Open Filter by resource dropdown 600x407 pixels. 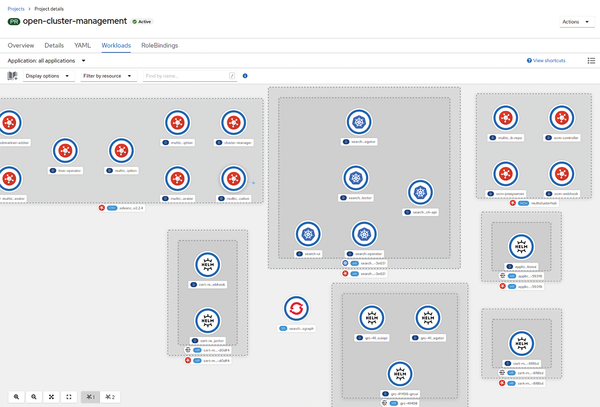(x=108, y=76)
